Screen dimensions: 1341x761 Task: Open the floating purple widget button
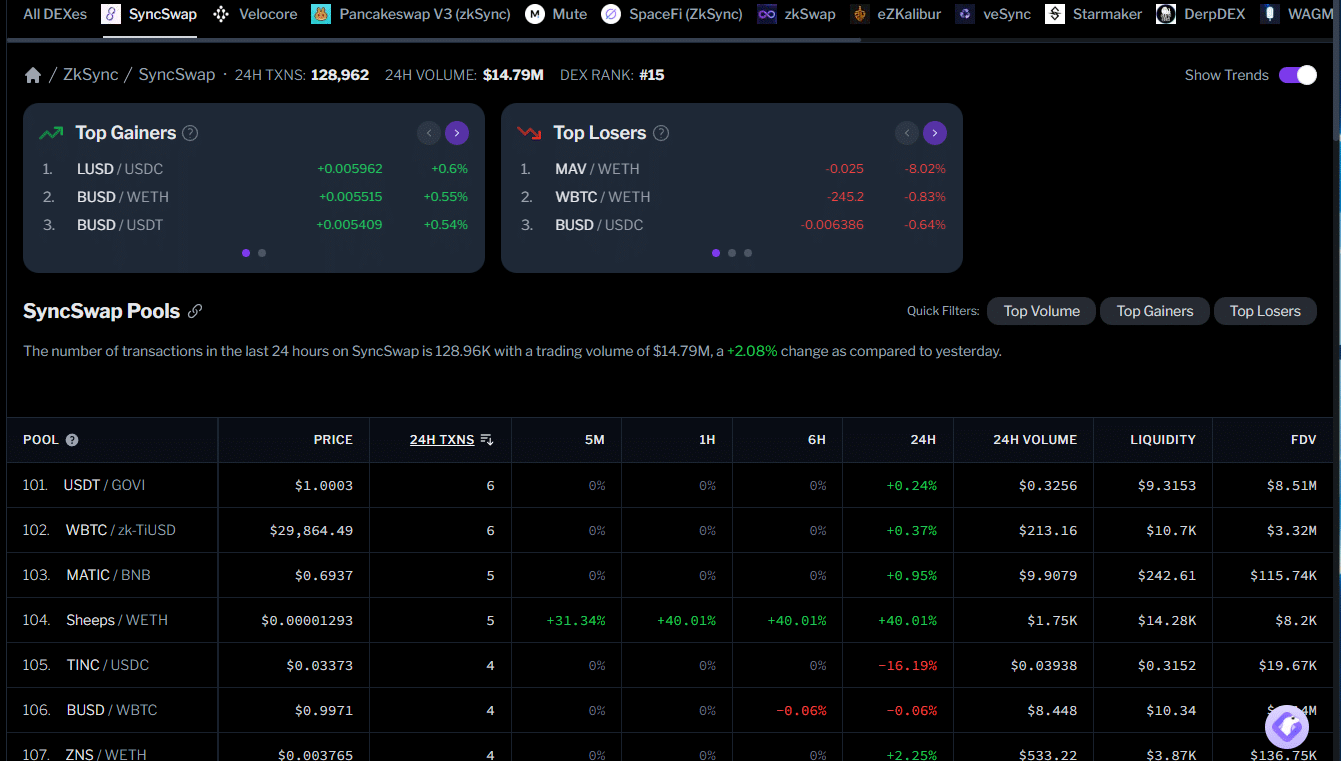pyautogui.click(x=1287, y=727)
